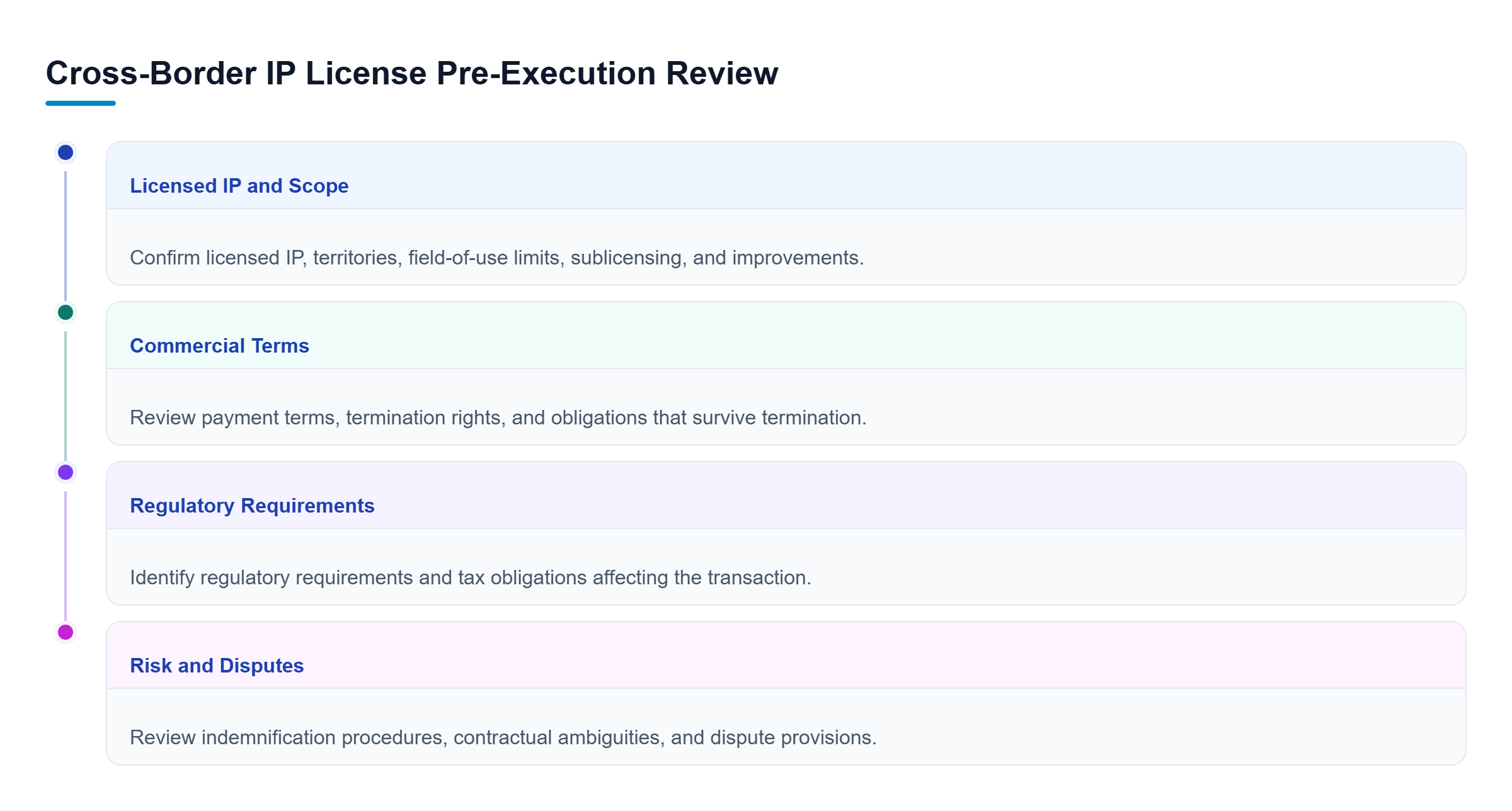Select the Licensed IP and Scope heading

tap(239, 186)
